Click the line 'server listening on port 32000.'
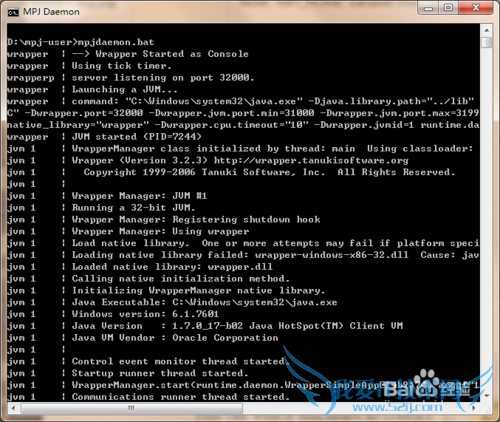 point(163,78)
